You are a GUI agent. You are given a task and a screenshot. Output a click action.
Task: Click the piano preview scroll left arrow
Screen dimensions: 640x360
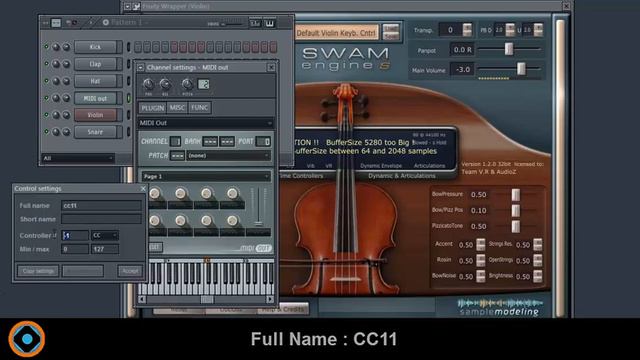point(142,299)
